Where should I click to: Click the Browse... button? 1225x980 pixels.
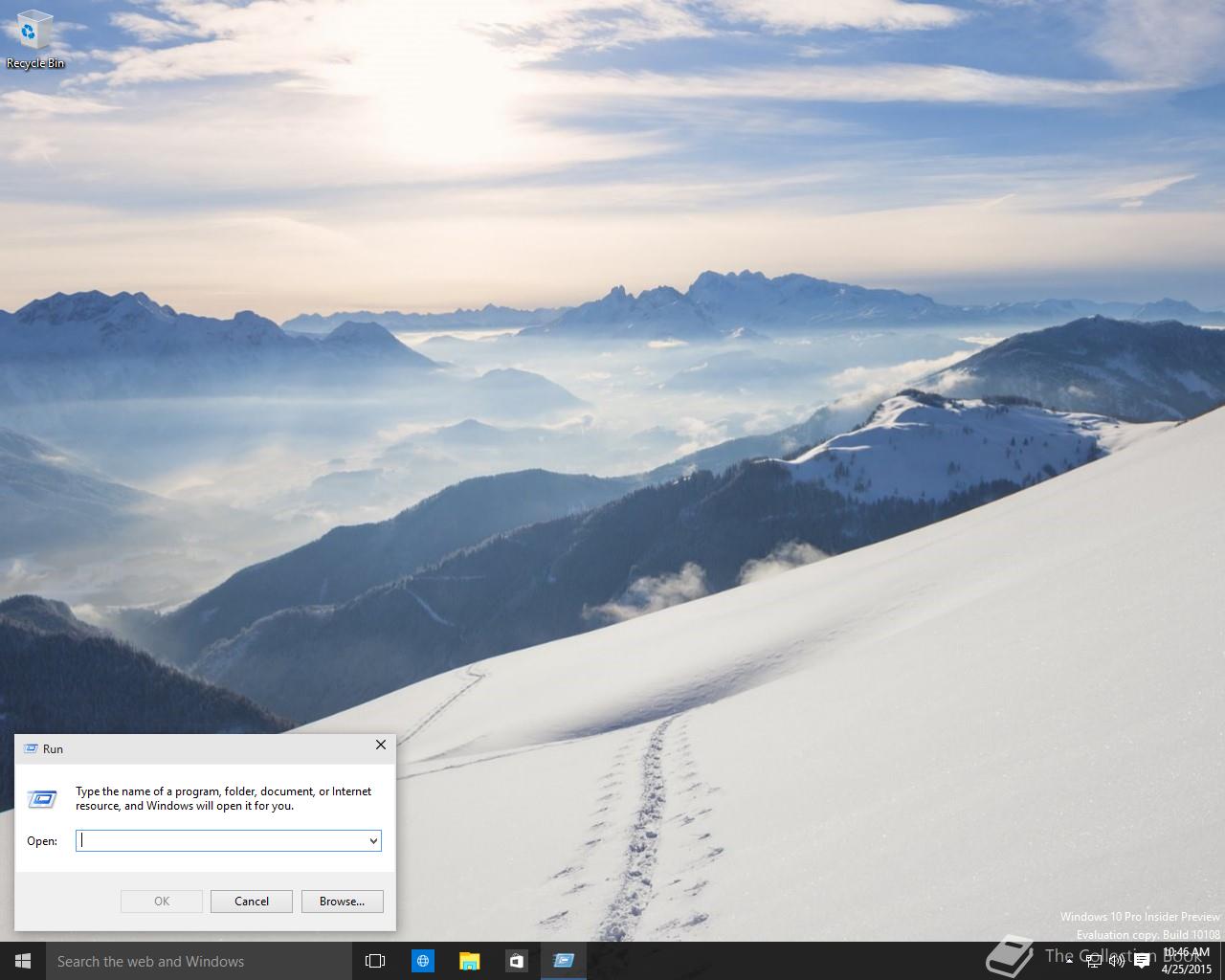pyautogui.click(x=342, y=901)
